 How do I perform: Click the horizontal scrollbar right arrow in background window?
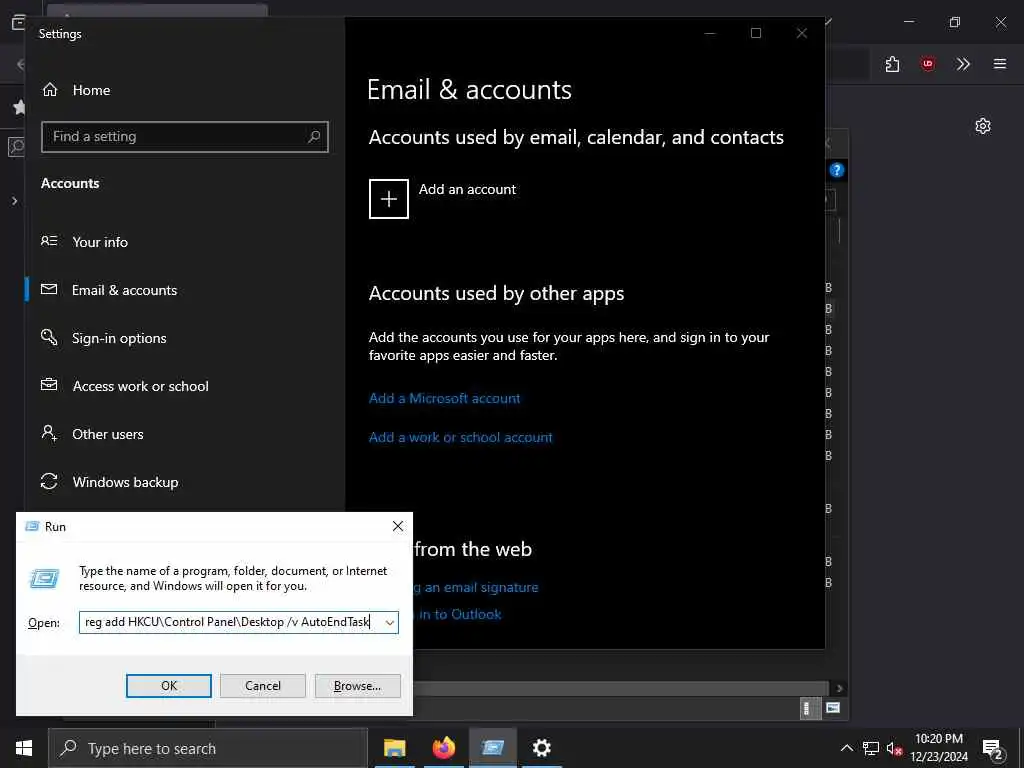tap(839, 688)
